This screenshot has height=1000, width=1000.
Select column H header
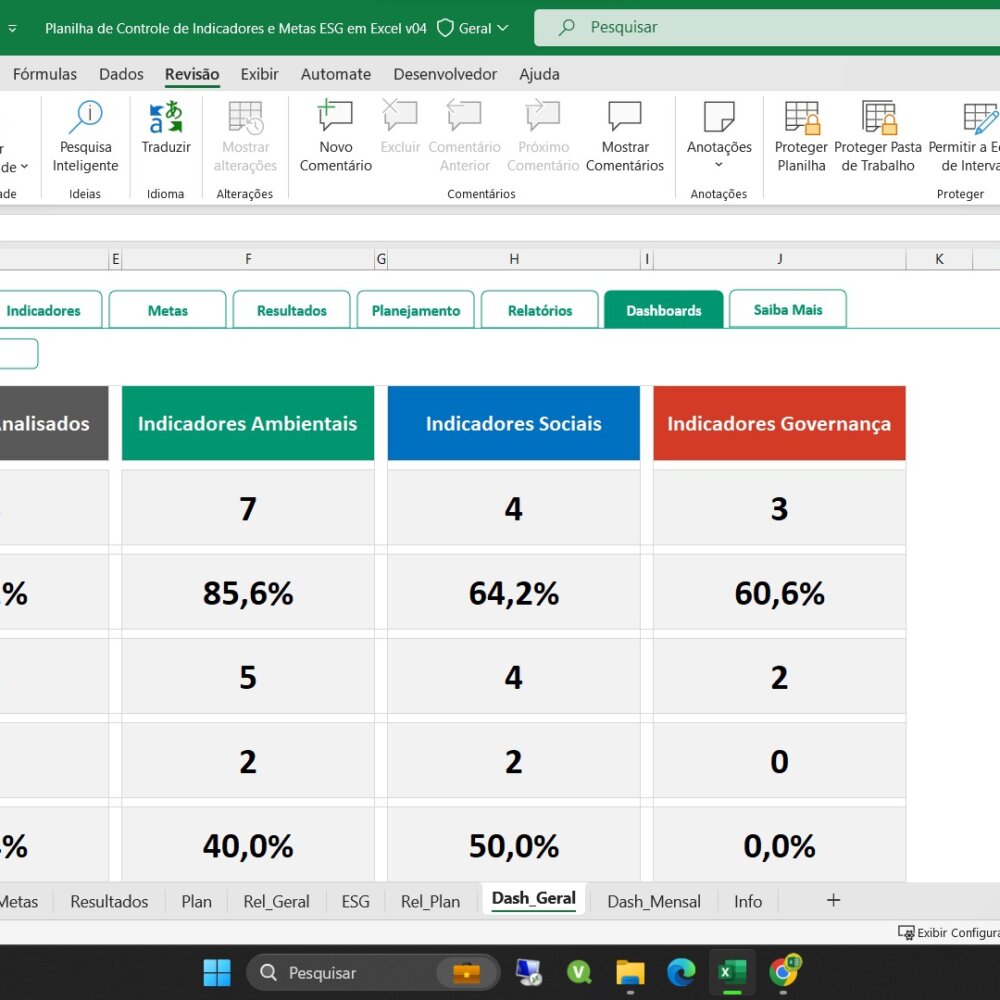(513, 259)
